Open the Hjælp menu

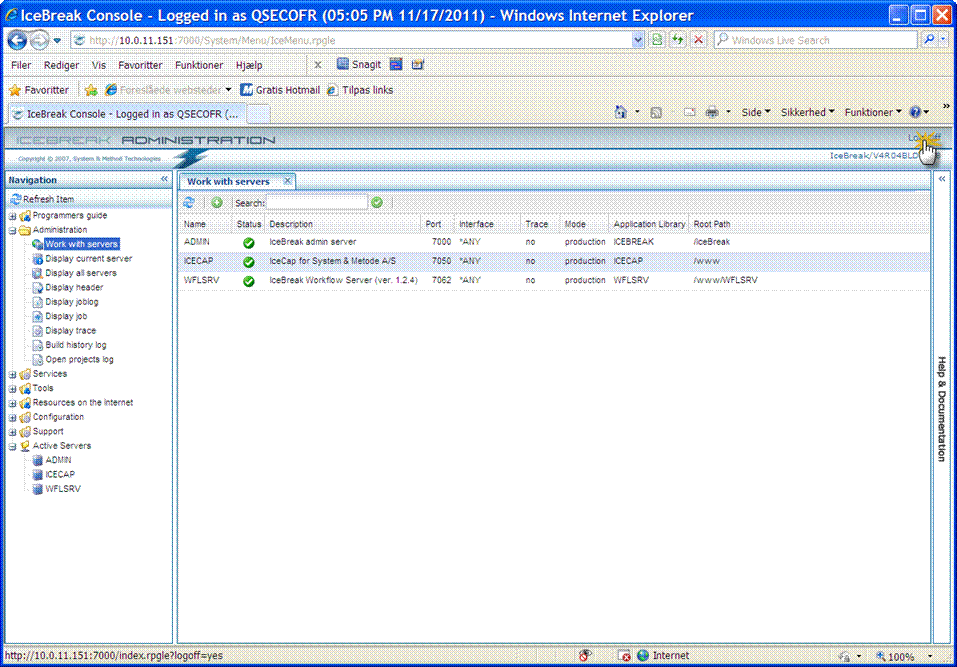(x=249, y=65)
